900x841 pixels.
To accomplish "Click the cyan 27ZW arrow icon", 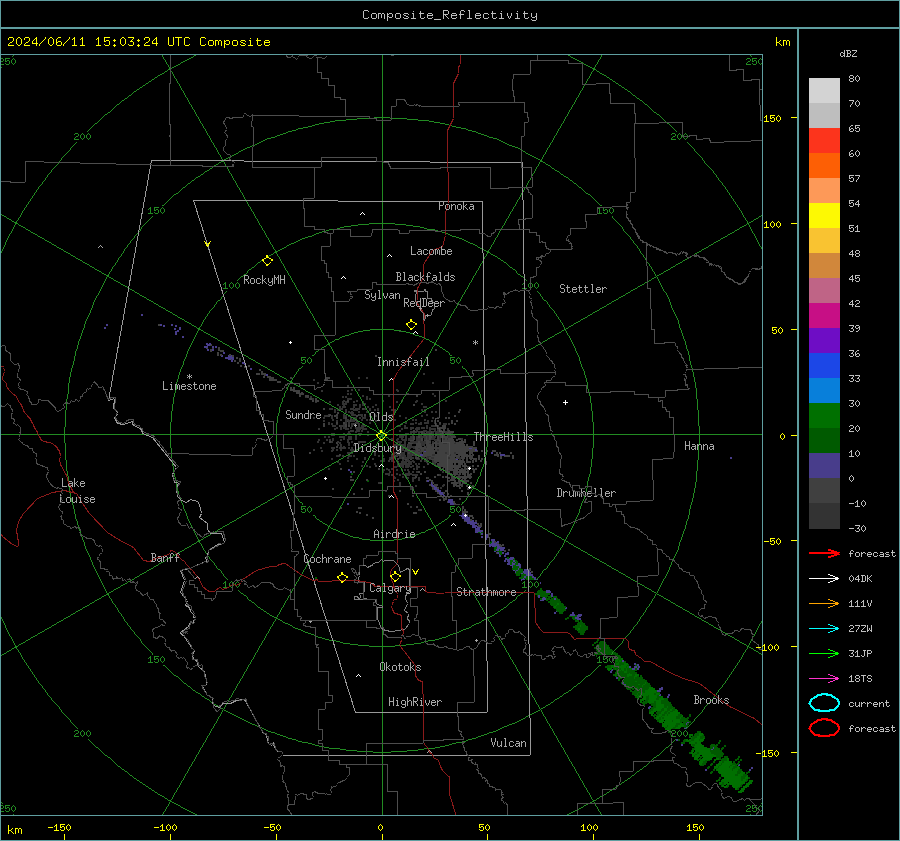I will point(824,629).
